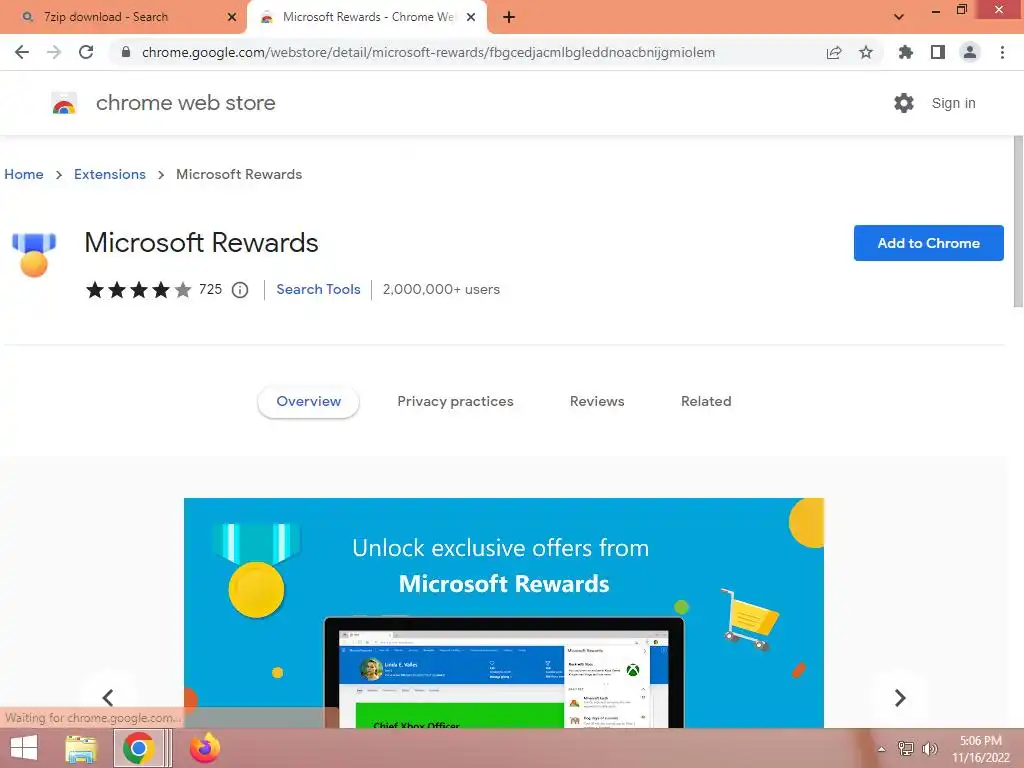1024x768 pixels.
Task: Show rating info via the circled i icon
Action: click(240, 289)
